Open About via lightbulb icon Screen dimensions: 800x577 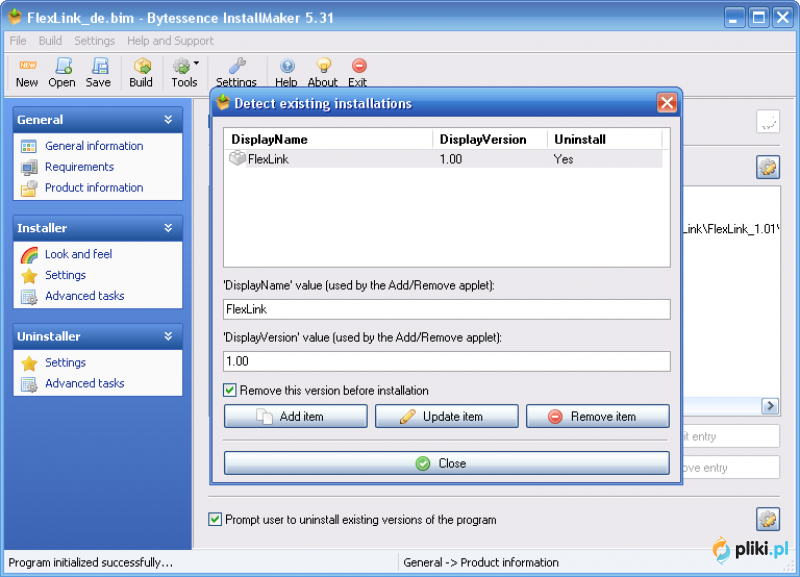323,66
